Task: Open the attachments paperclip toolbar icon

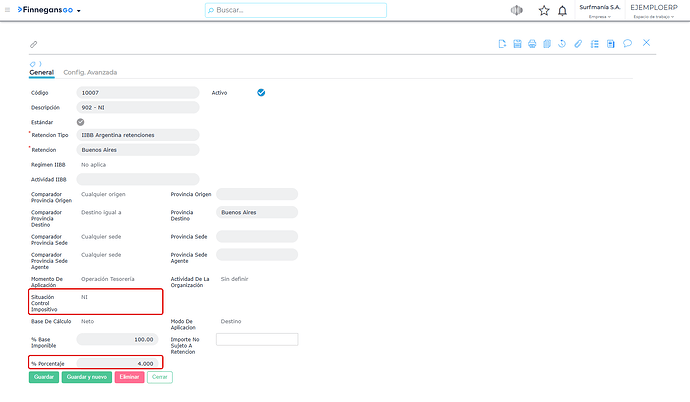Action: pyautogui.click(x=578, y=44)
